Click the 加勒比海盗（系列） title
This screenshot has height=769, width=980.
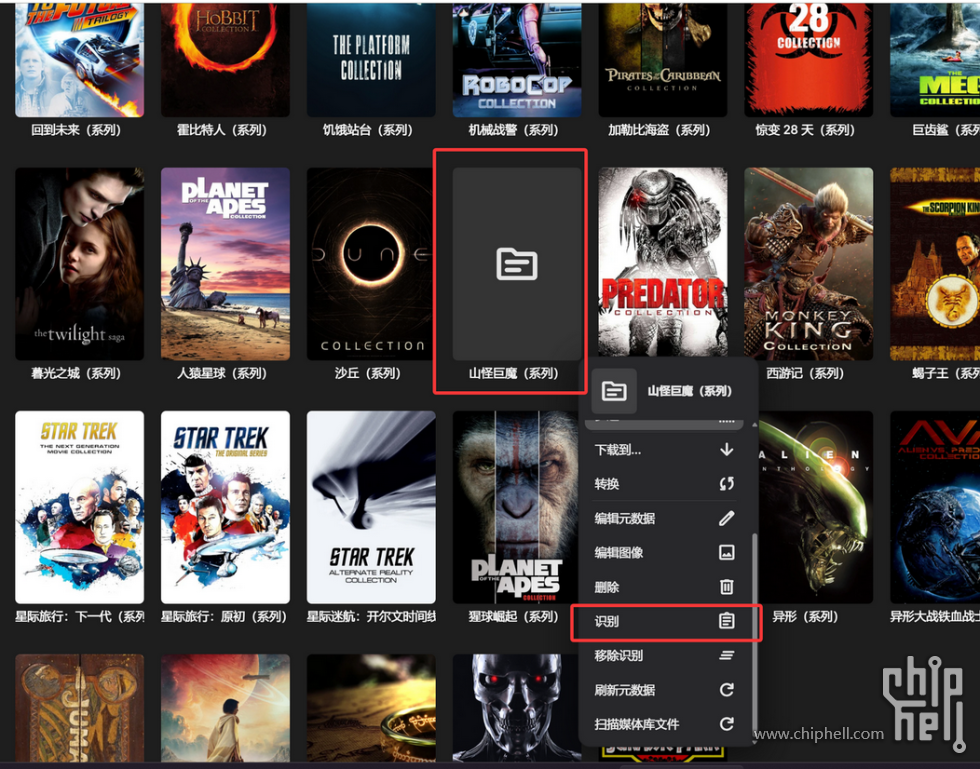point(659,130)
